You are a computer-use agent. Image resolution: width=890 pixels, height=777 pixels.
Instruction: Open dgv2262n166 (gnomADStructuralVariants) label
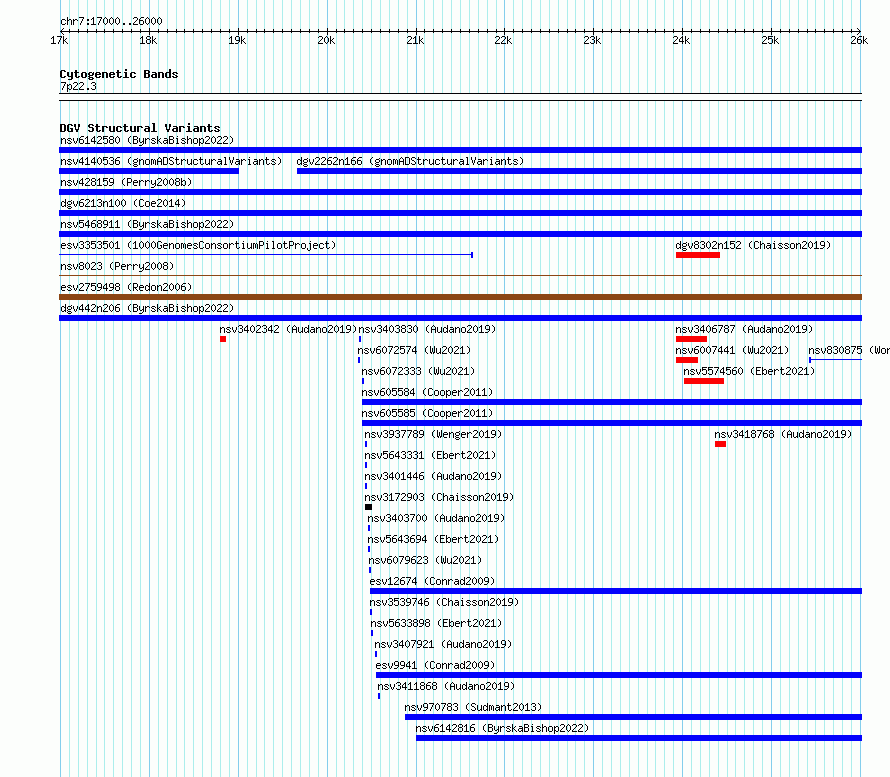point(410,161)
